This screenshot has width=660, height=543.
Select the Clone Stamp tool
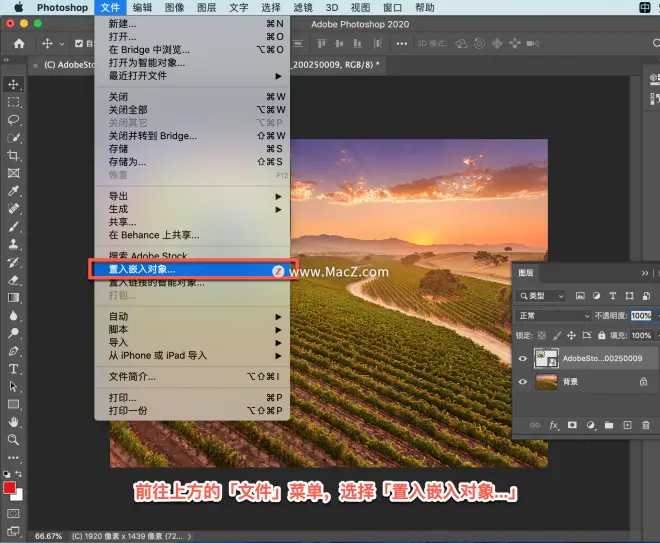(13, 244)
